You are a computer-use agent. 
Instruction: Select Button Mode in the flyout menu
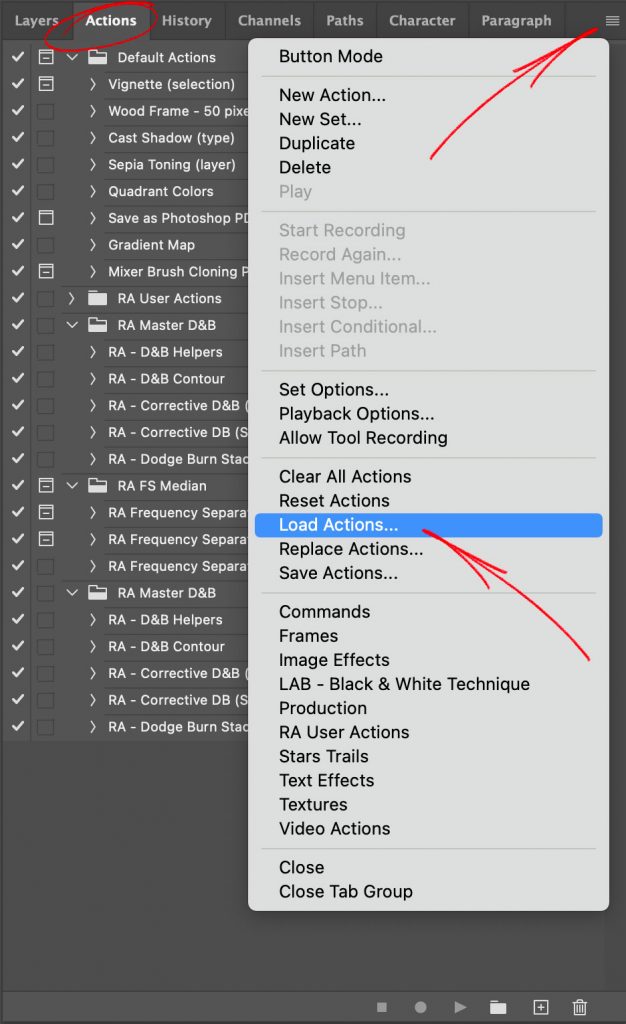pyautogui.click(x=330, y=57)
